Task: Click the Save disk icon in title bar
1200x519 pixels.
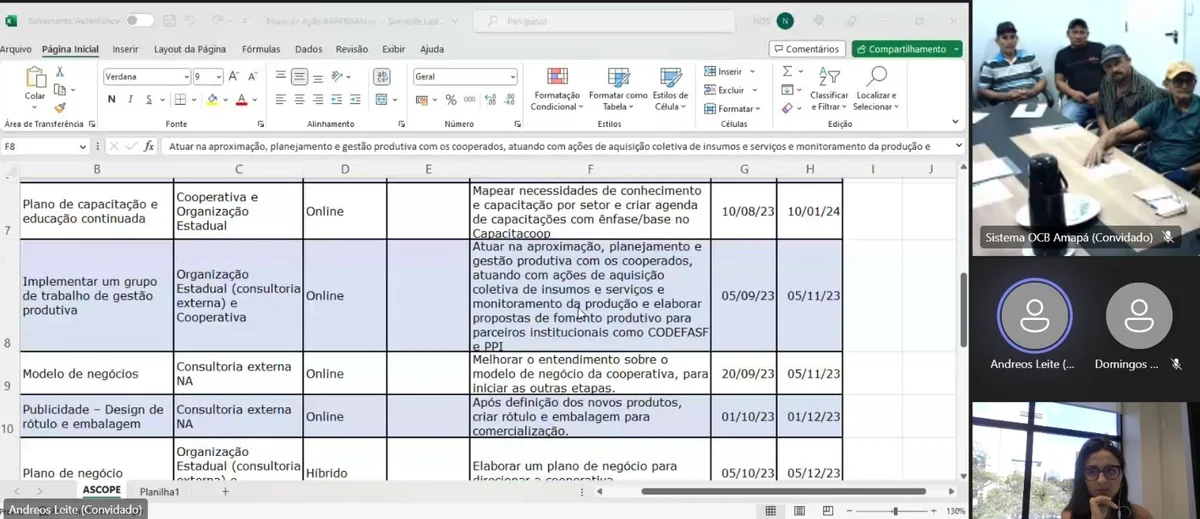Action: [170, 20]
